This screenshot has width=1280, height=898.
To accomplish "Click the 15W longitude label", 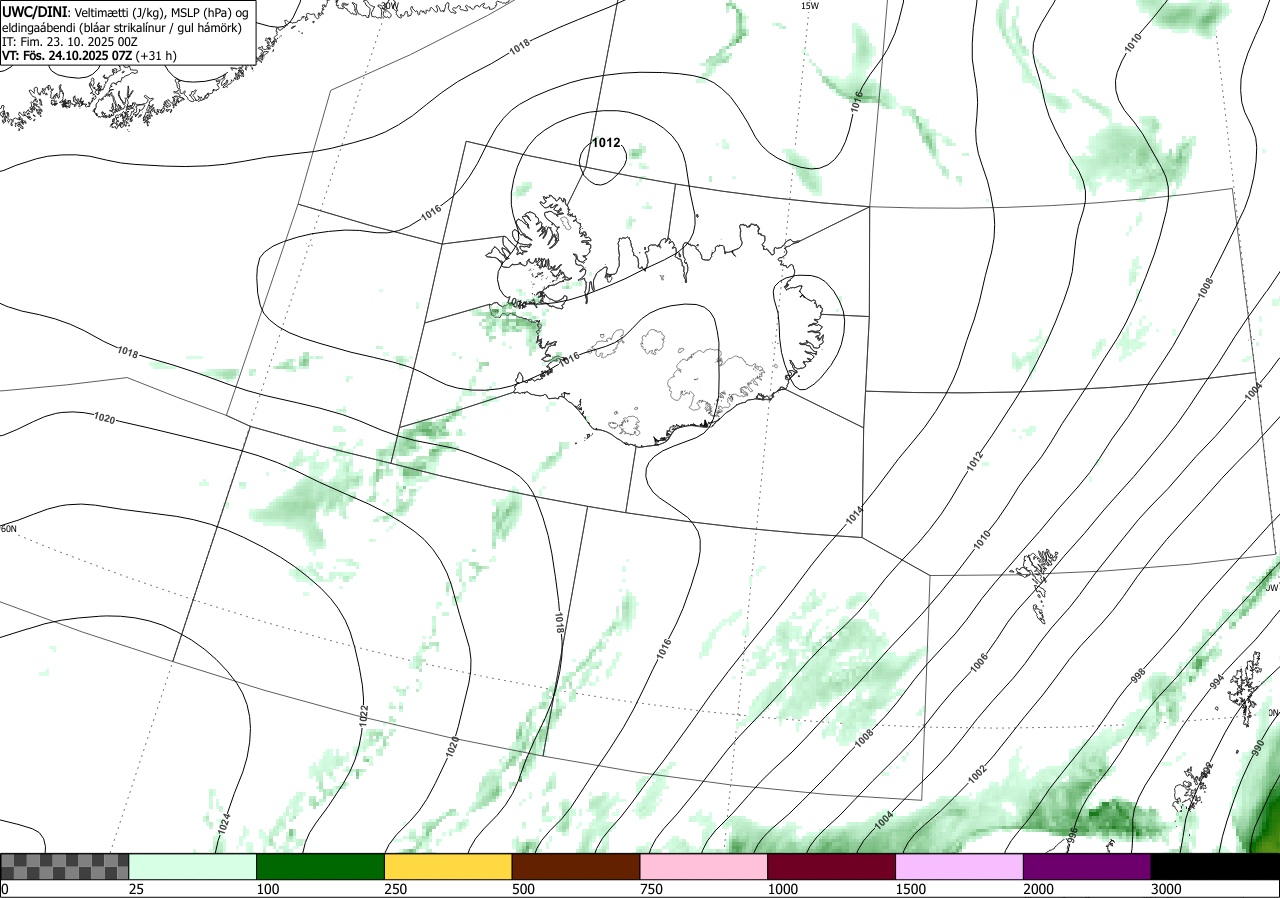I will [810, 6].
